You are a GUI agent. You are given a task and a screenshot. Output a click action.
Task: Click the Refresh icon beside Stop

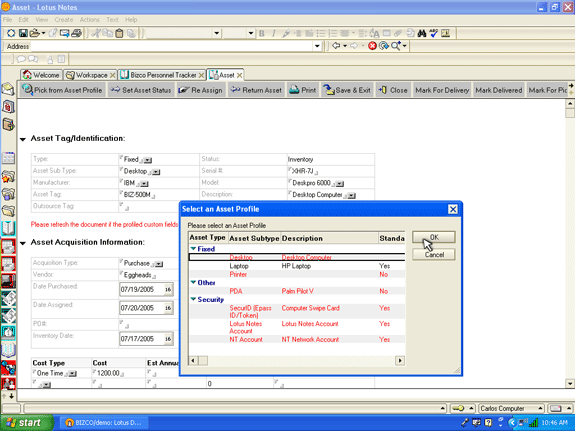tap(384, 46)
